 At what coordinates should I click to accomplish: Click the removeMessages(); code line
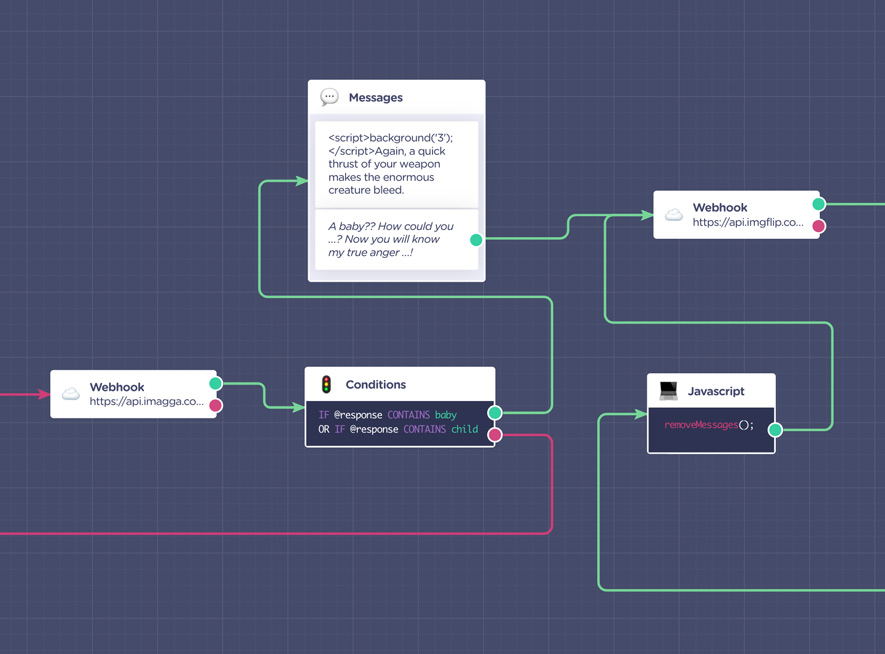(709, 425)
